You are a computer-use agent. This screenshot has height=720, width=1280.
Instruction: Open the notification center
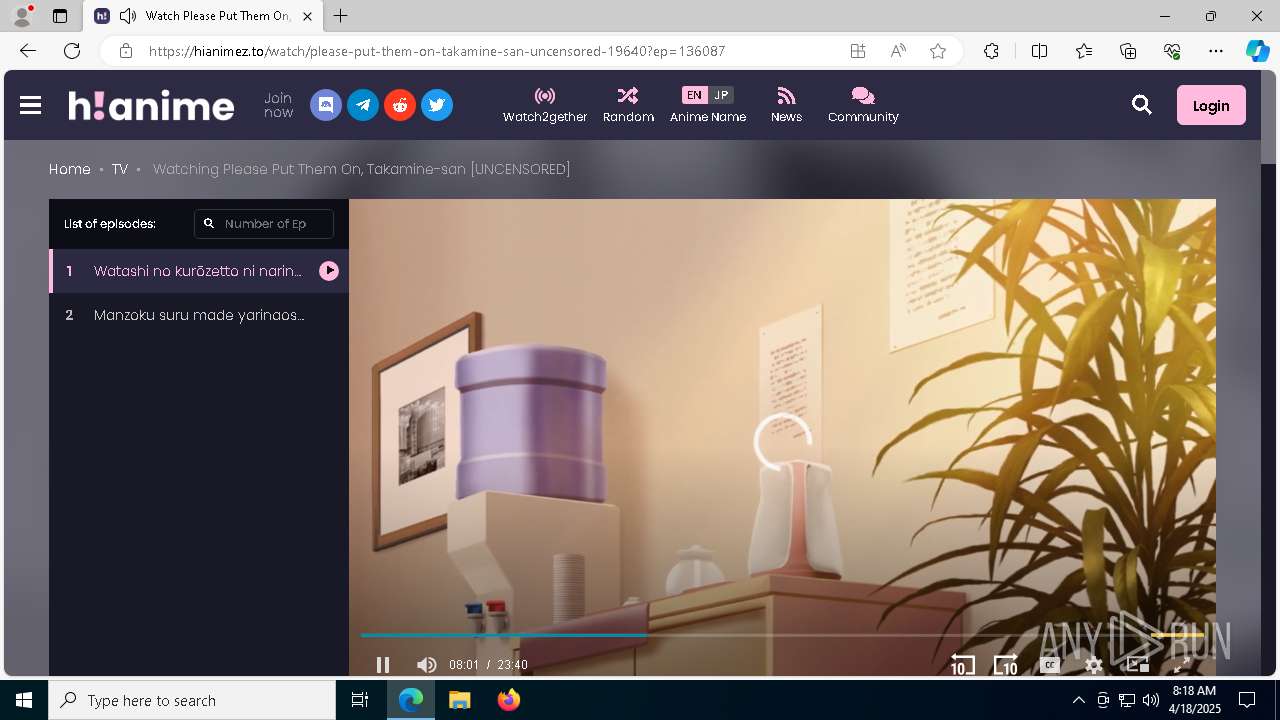[1247, 700]
